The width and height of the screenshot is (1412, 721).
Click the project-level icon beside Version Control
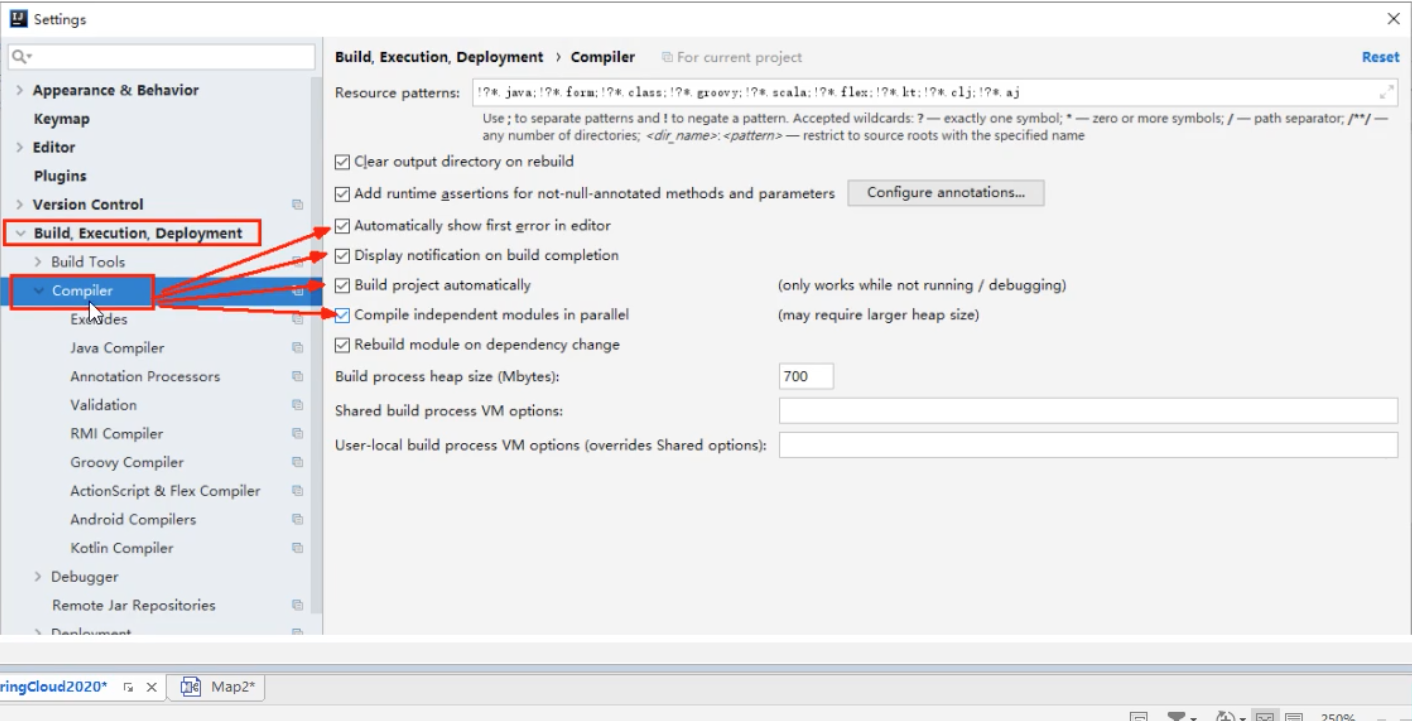(297, 205)
